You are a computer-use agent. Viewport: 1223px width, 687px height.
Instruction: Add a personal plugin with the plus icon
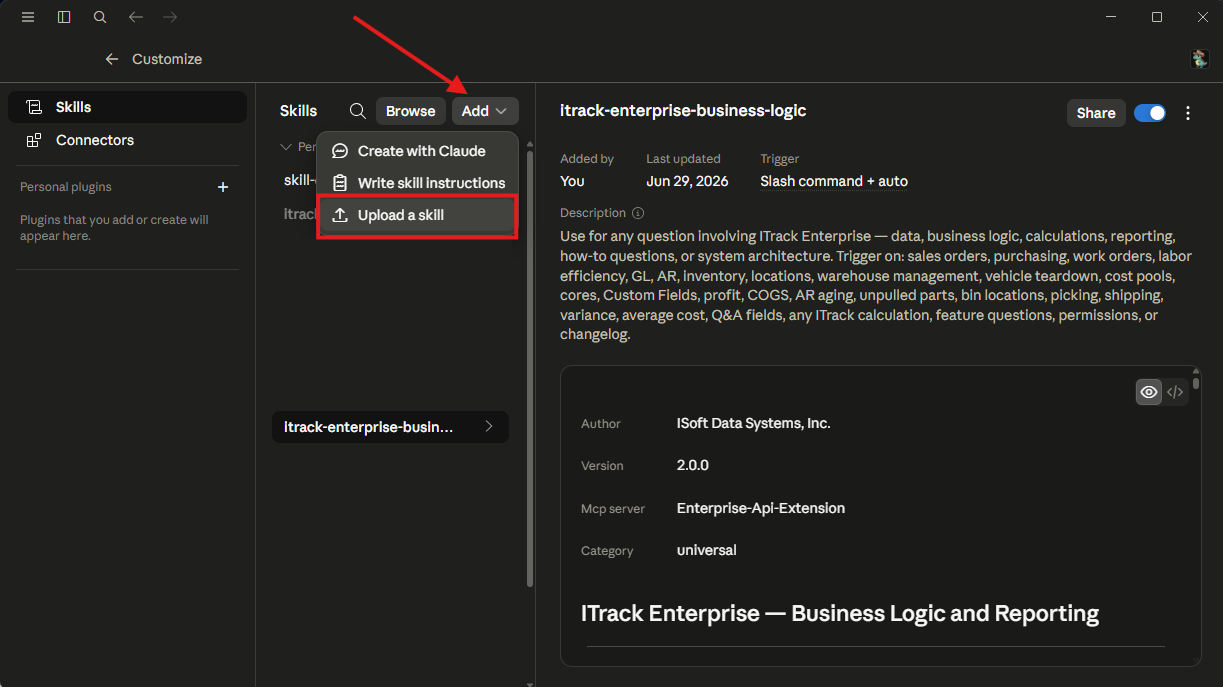coord(223,187)
